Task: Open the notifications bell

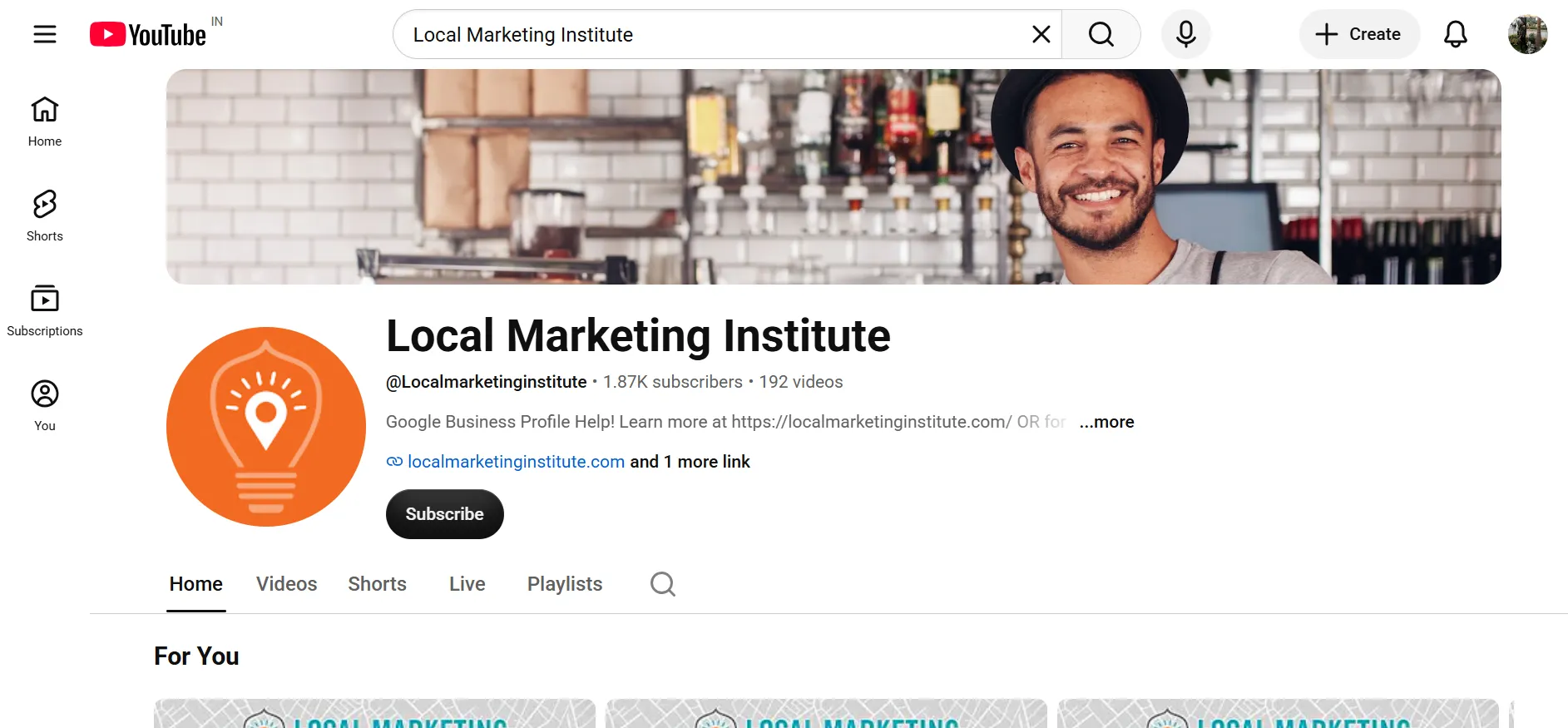Action: click(1456, 34)
